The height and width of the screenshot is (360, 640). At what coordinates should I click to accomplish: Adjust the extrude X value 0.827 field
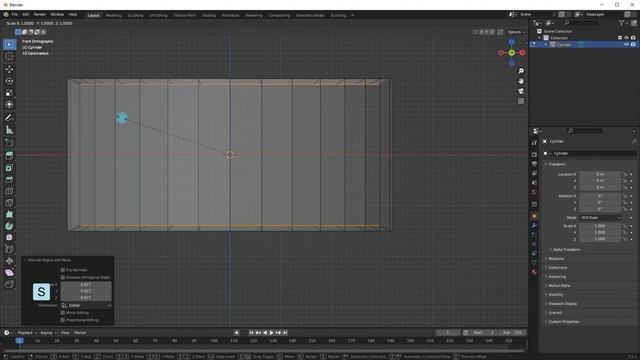coord(86,284)
